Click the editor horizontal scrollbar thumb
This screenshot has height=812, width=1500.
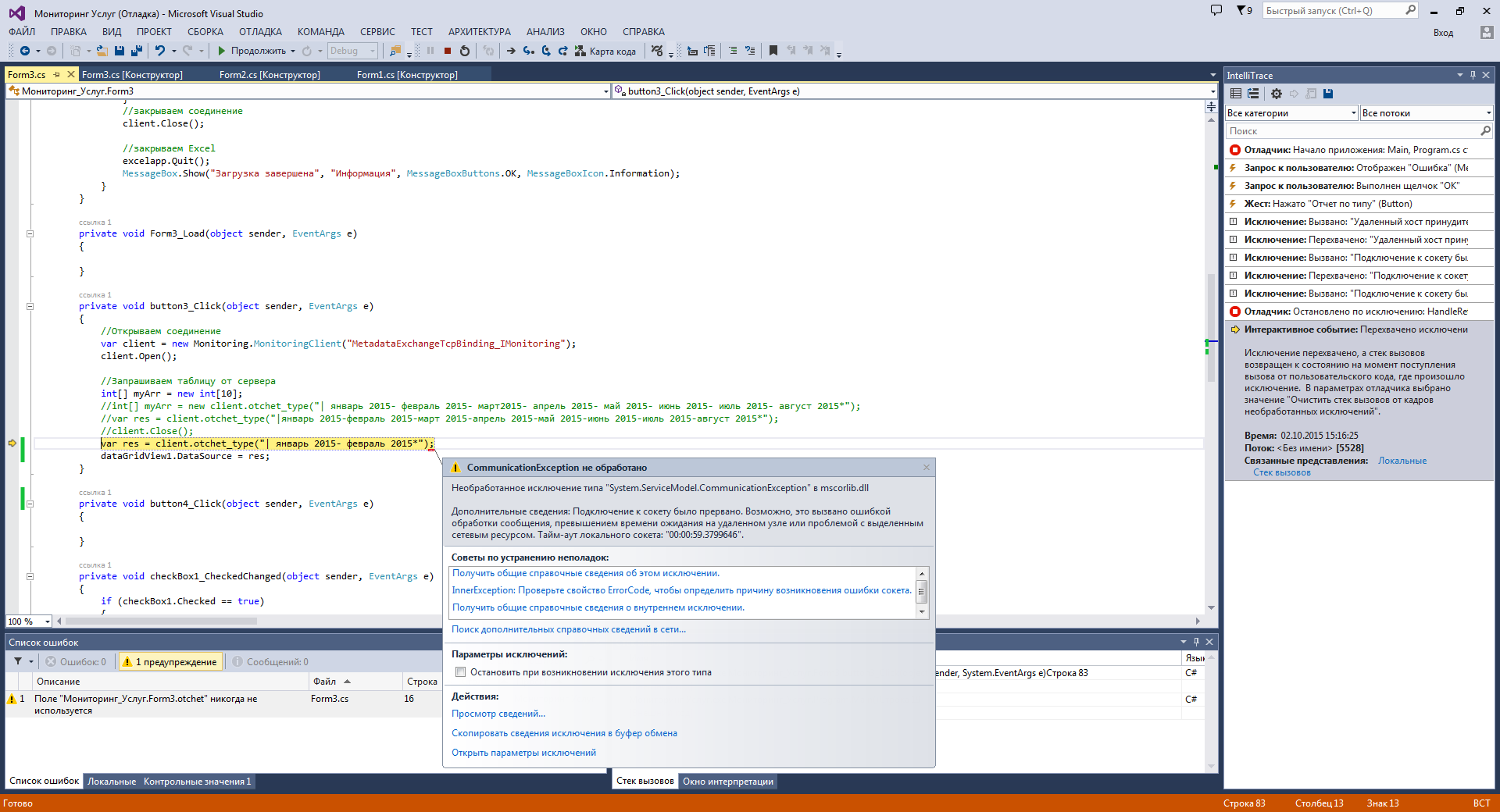click(161, 621)
